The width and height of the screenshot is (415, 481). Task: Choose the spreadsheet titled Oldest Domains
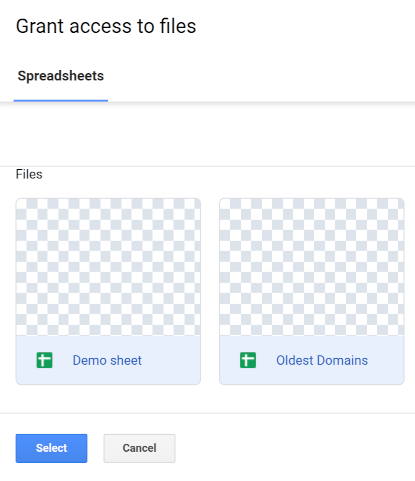point(312,291)
